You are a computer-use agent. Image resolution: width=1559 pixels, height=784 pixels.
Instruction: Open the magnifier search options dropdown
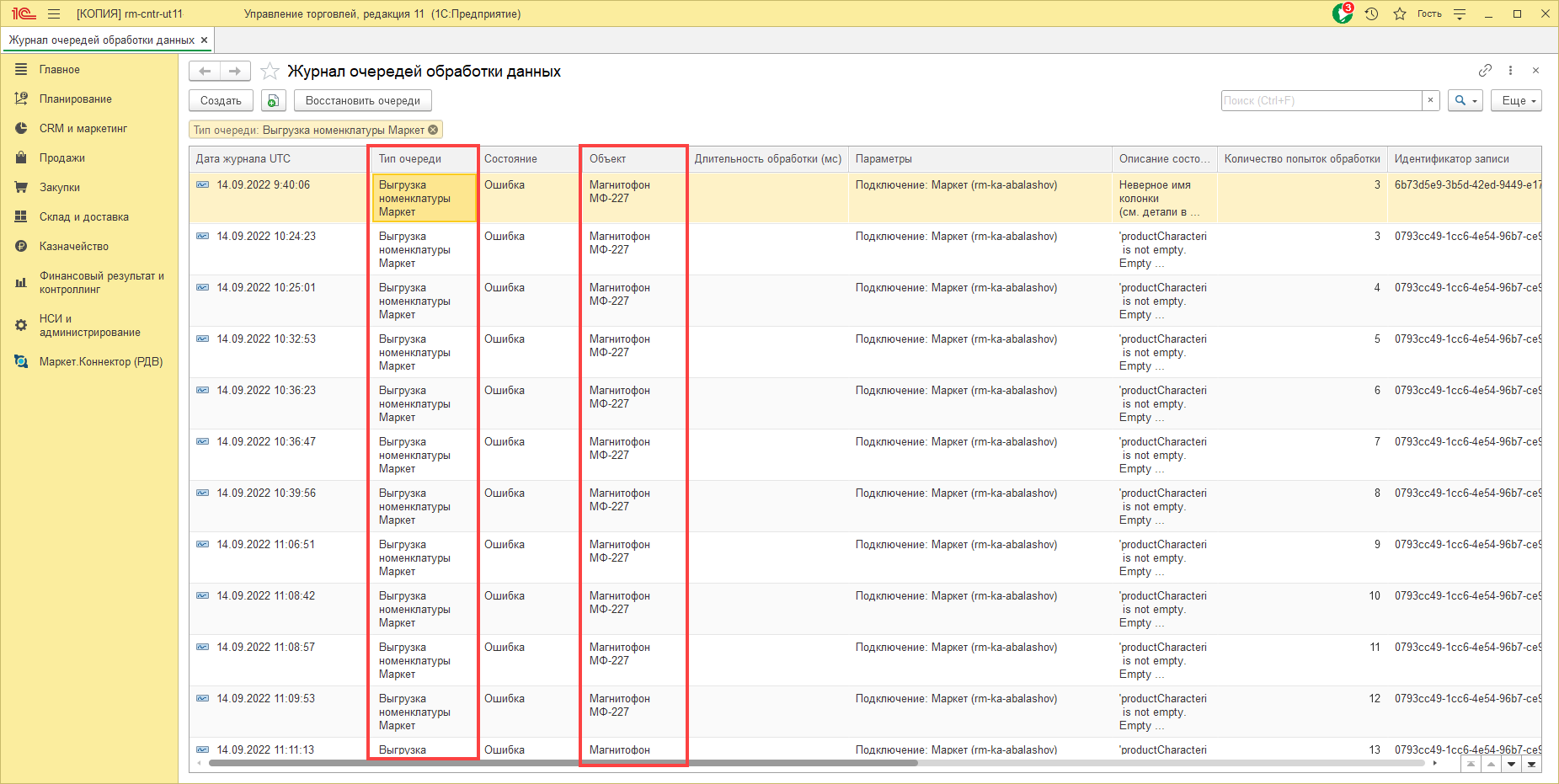pyautogui.click(x=1466, y=101)
